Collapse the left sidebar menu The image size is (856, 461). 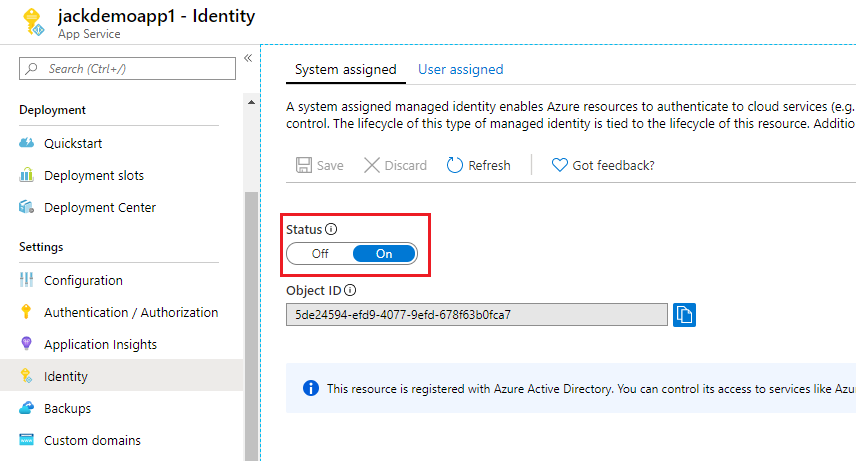coord(247,58)
